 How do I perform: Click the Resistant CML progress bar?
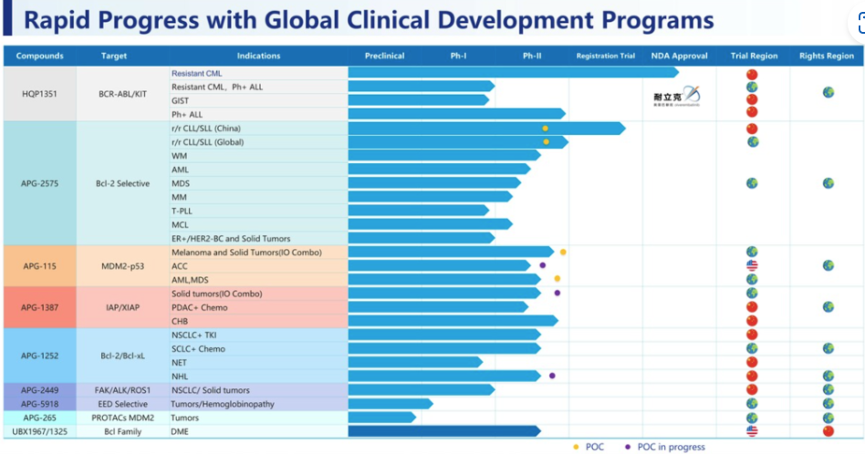point(510,73)
